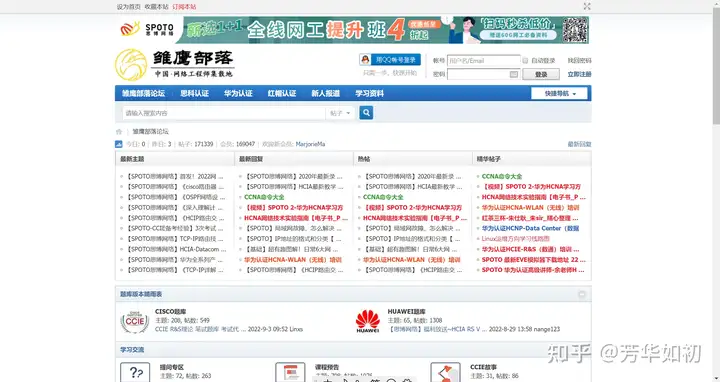Select the 最新主题 column header
Image resolution: width=720 pixels, height=382 pixels.
(x=132, y=159)
